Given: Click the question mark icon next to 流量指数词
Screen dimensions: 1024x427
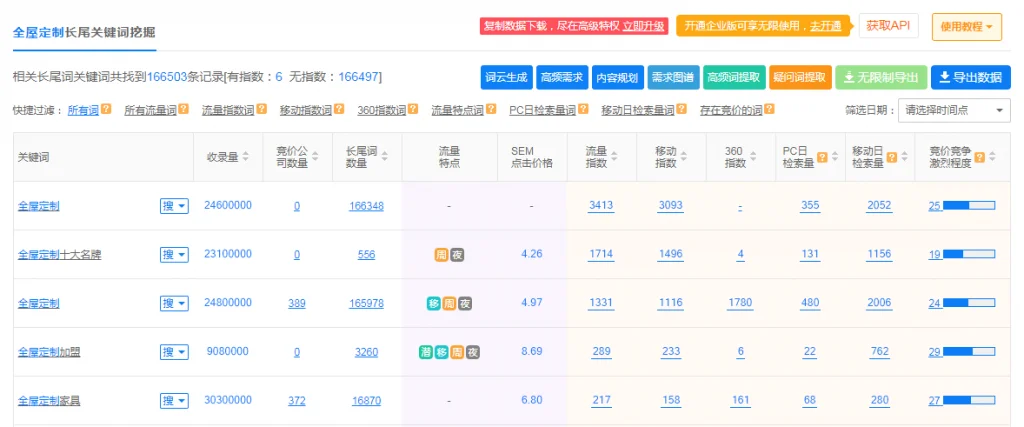Looking at the screenshot, I should (x=261, y=110).
